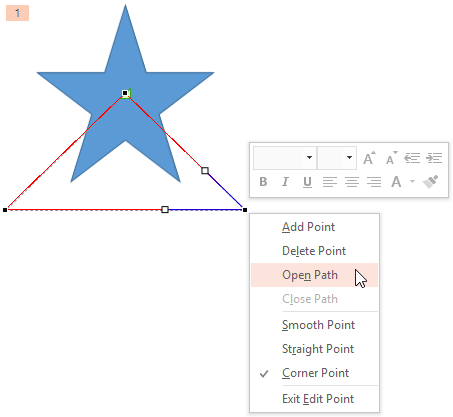Increase the list indent level
The image size is (453, 417).
click(434, 158)
